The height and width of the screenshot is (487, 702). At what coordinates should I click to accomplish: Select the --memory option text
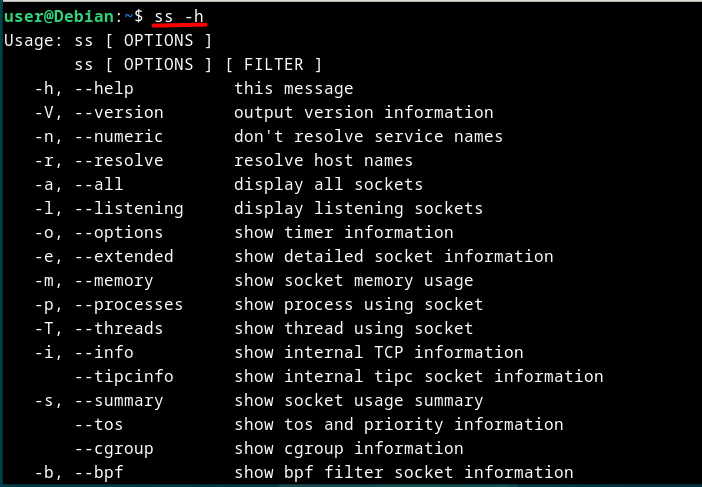[114, 281]
